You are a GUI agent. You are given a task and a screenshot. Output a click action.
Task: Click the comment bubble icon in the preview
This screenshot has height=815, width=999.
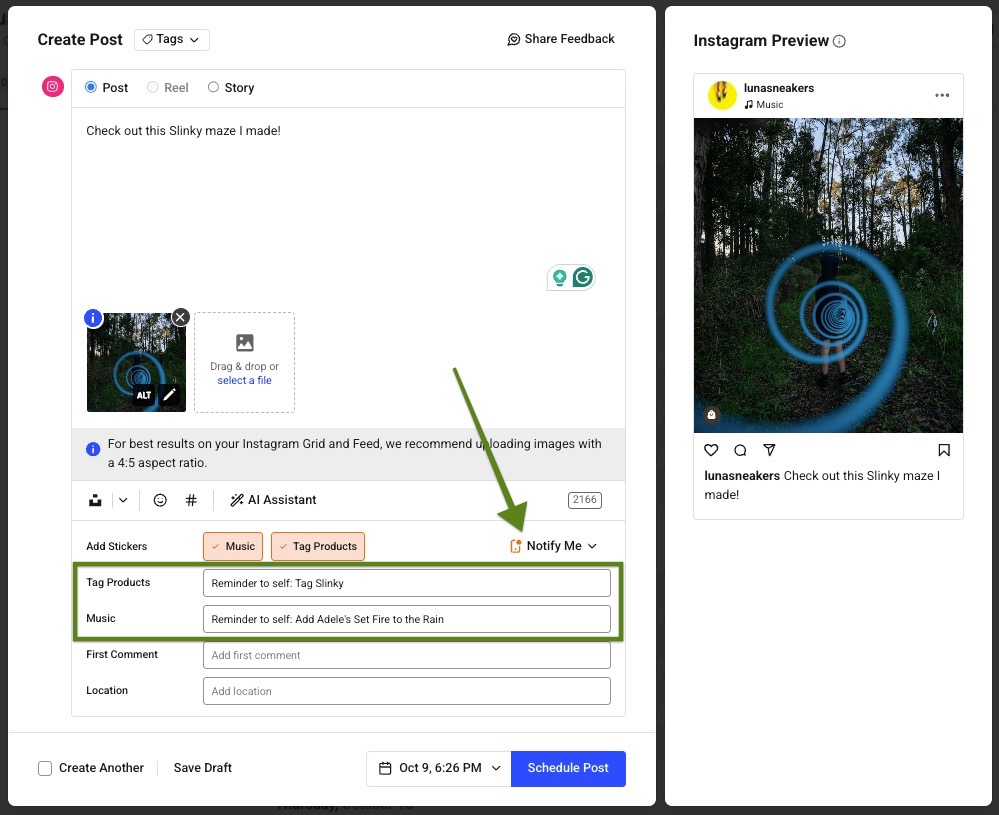pyautogui.click(x=740, y=450)
